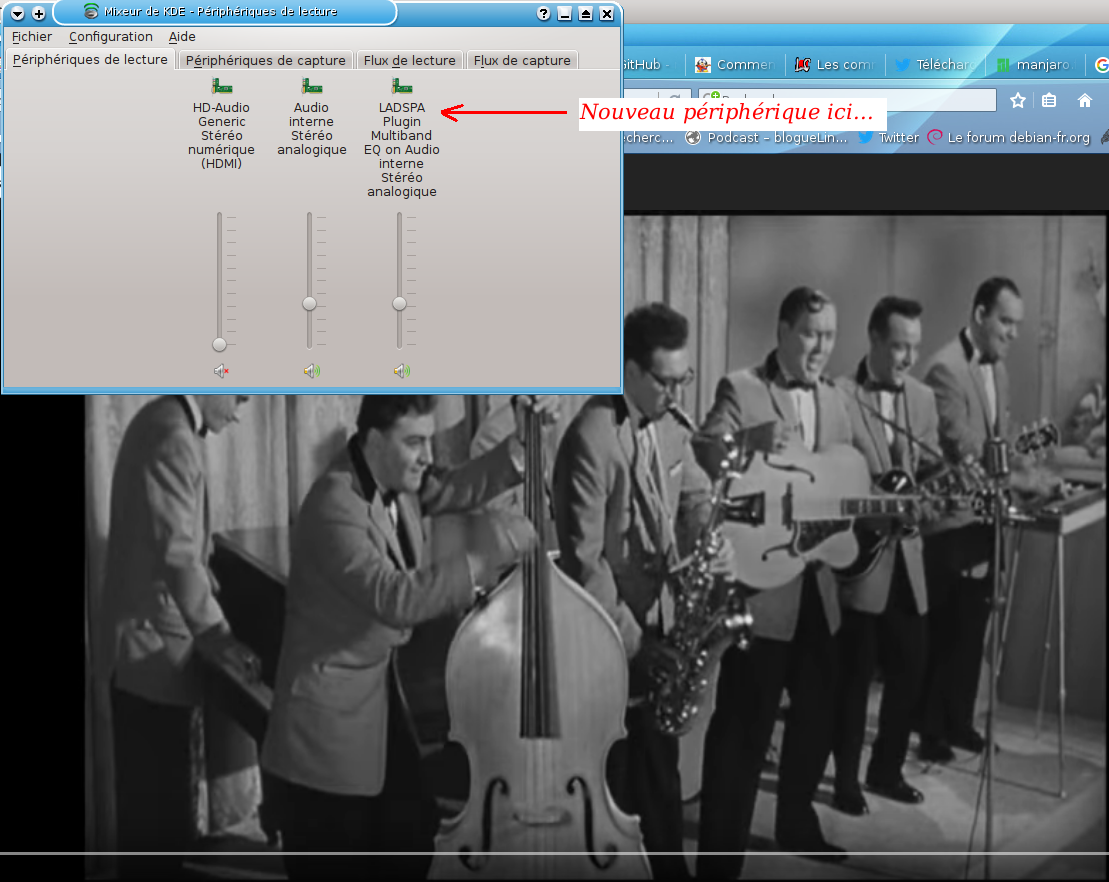
Task: Click the KMix on-all-desktops plus icon
Action: [39, 13]
